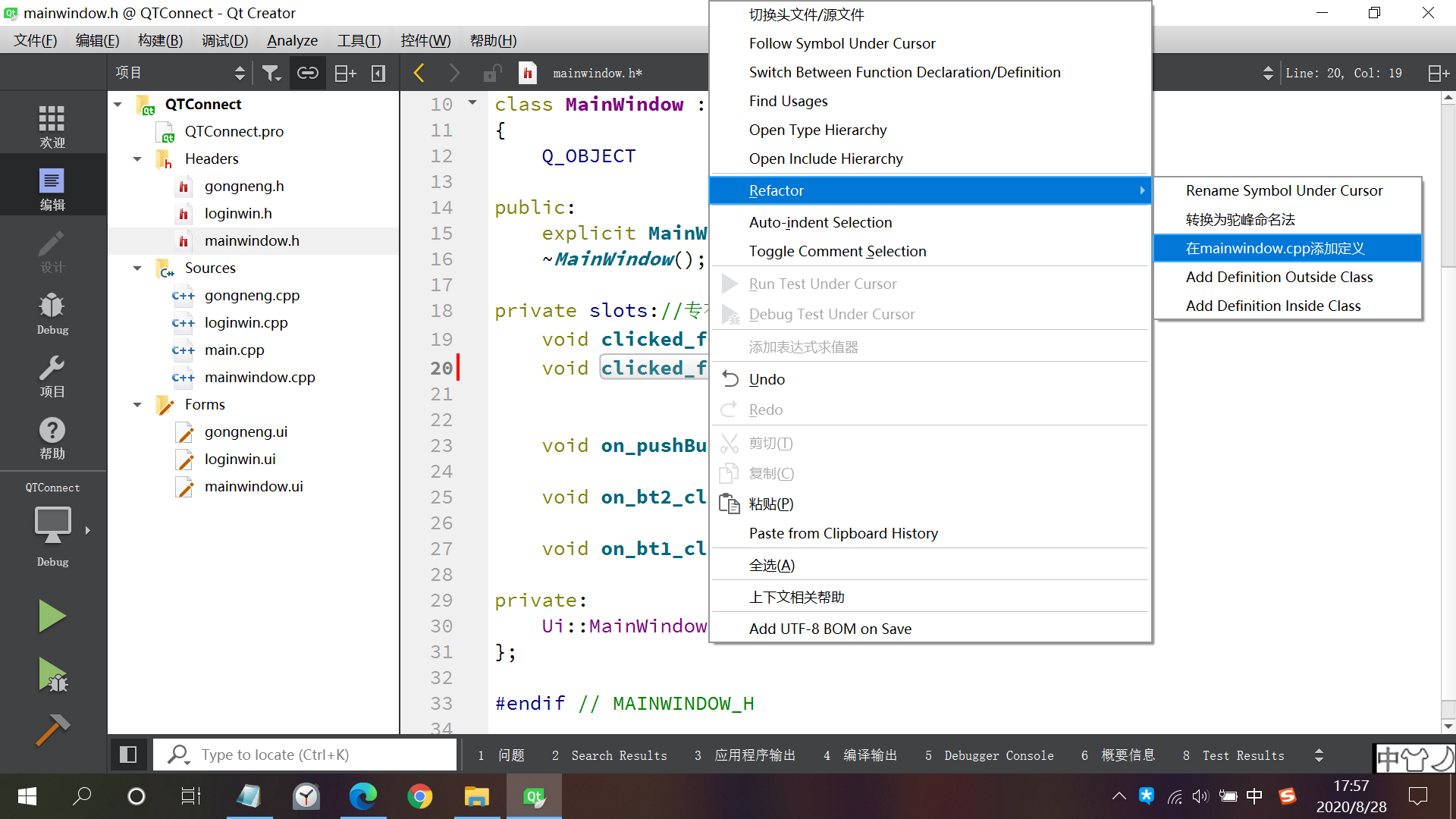The height and width of the screenshot is (819, 1456).
Task: Start debugging with the bug-play icon
Action: pyautogui.click(x=52, y=674)
